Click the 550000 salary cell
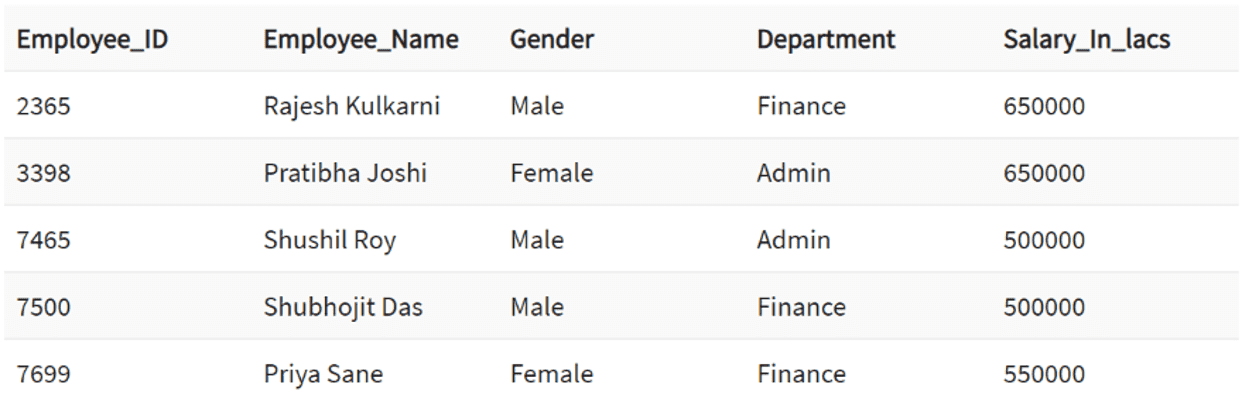The image size is (1259, 405). pyautogui.click(x=1044, y=375)
